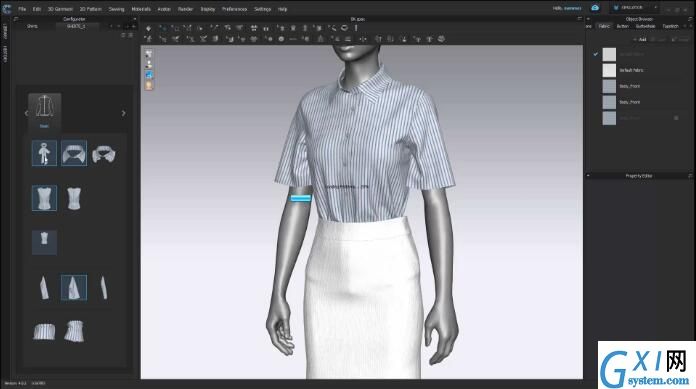Click the orange avatar display icon in viewport
Screen dimensions: 696x389
click(x=149, y=85)
